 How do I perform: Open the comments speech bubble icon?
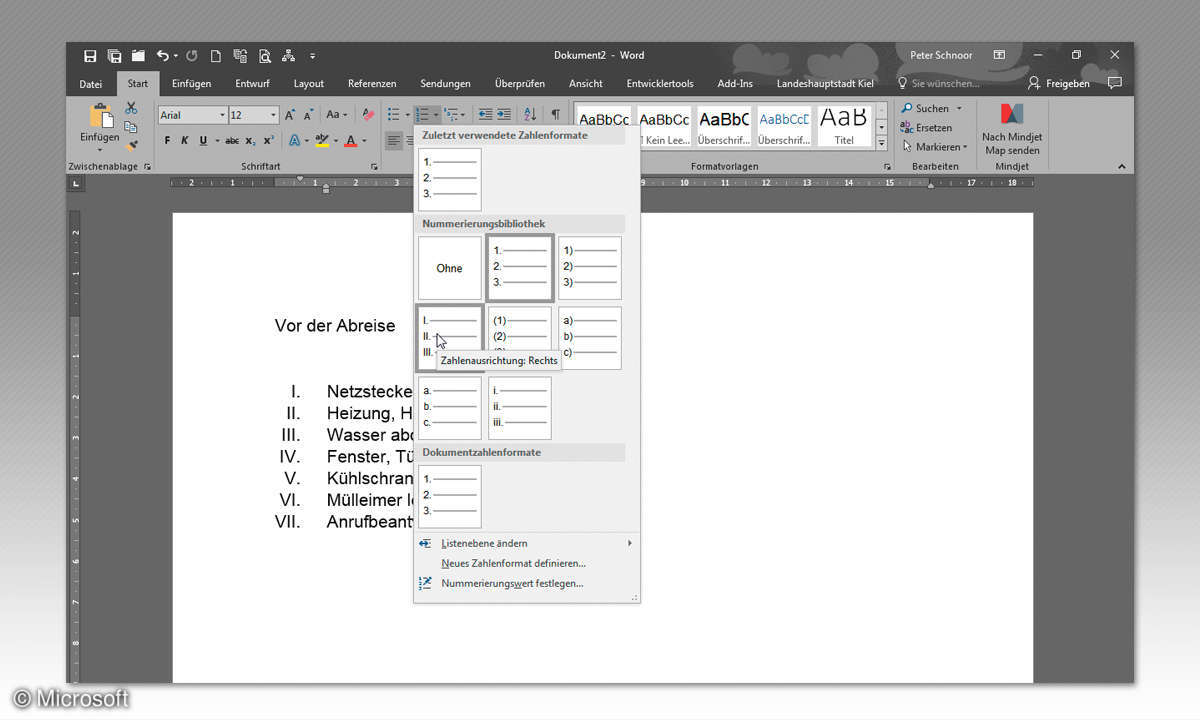pyautogui.click(x=1114, y=83)
